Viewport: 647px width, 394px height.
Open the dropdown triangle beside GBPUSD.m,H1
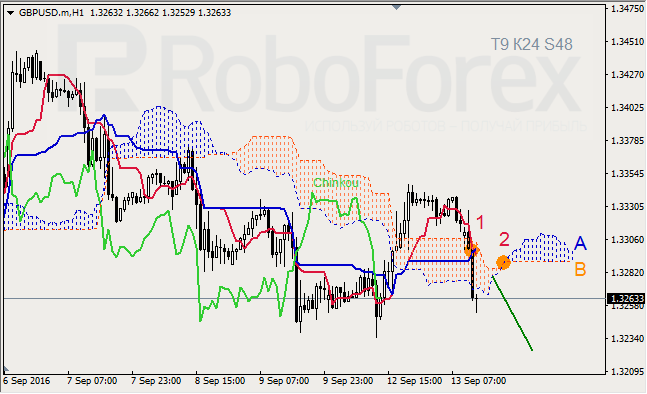pyautogui.click(x=10, y=13)
